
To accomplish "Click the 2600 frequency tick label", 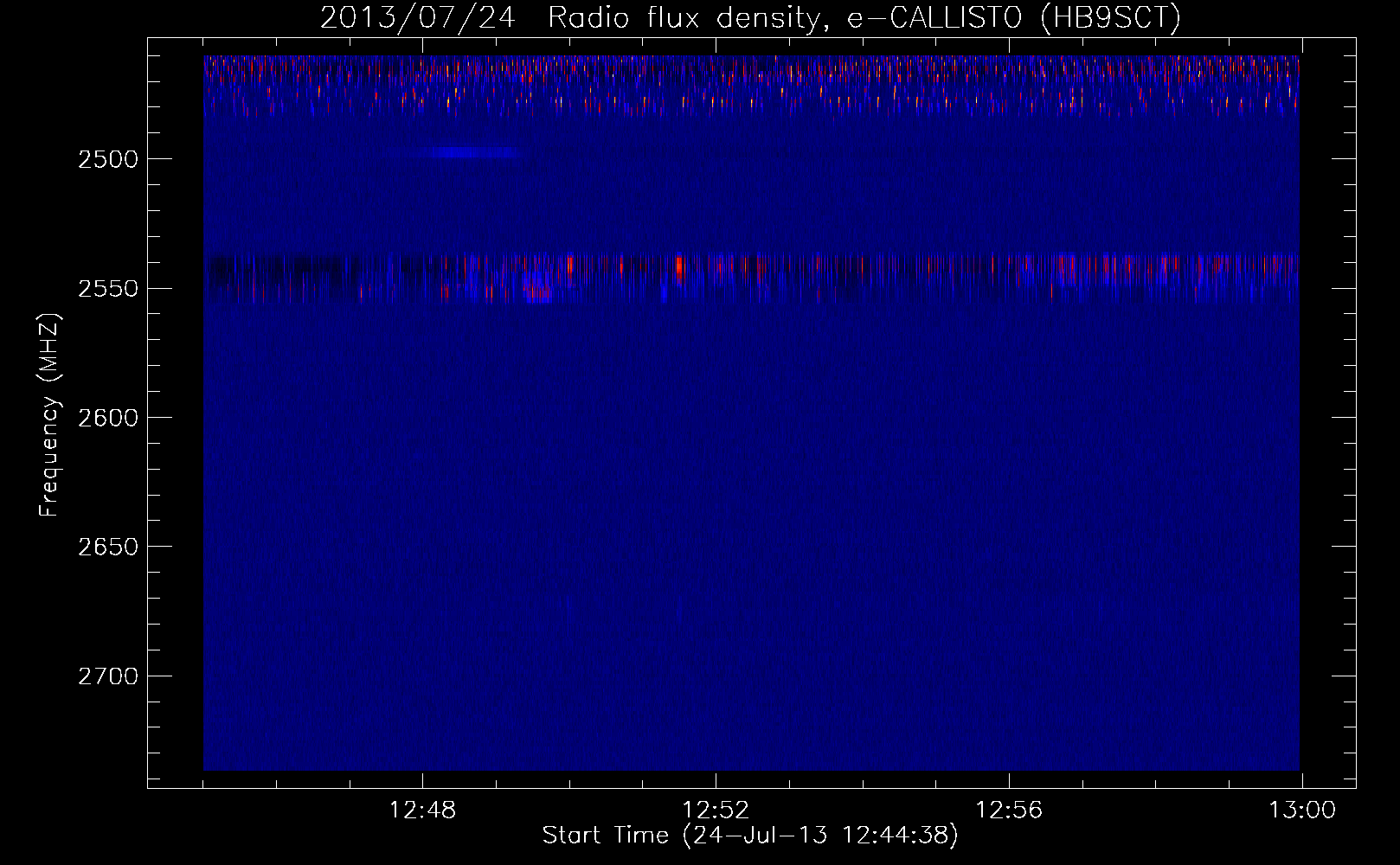I will point(107,418).
